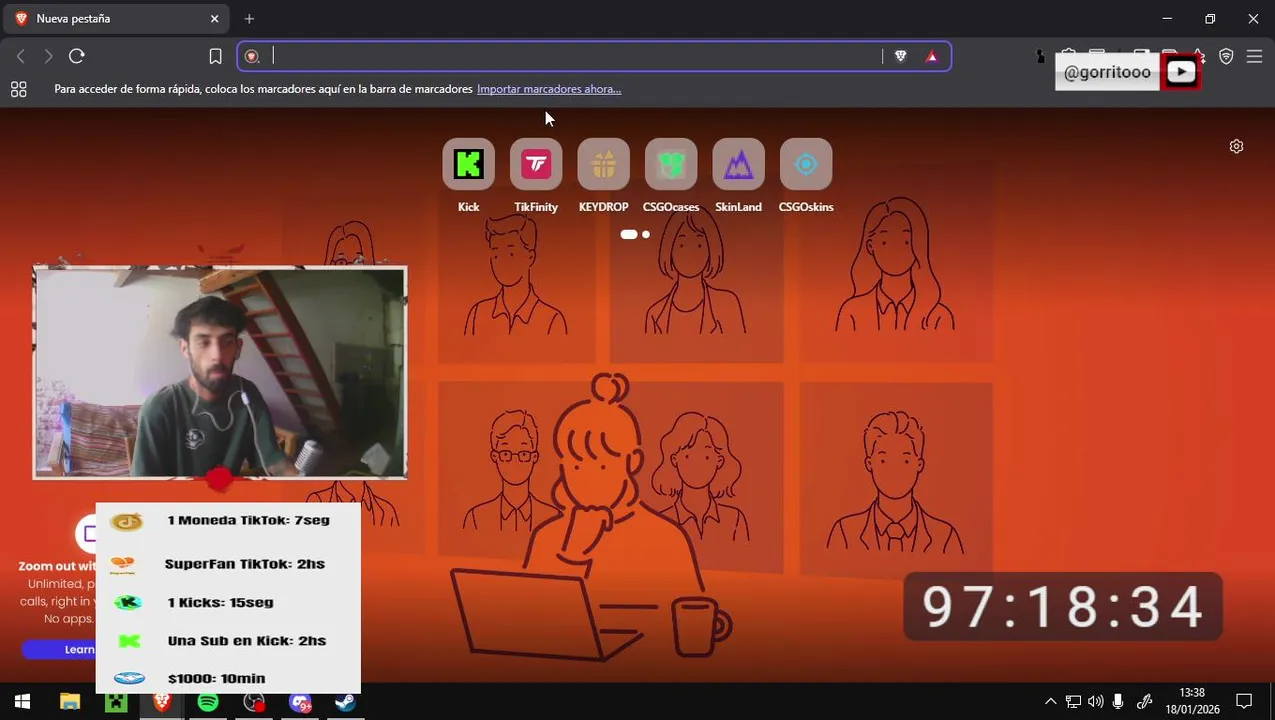Open the TikFinity shortcut tile

click(536, 164)
